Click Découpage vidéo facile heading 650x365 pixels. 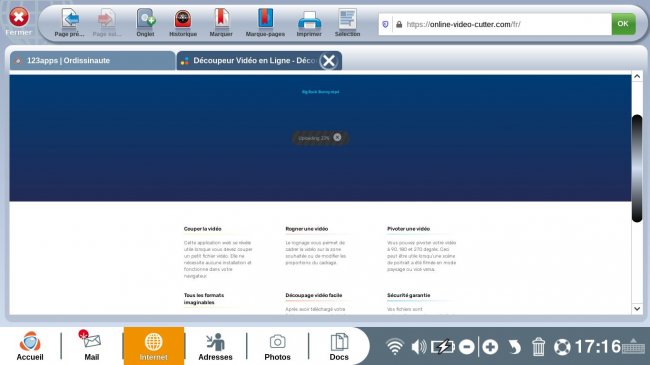314,295
